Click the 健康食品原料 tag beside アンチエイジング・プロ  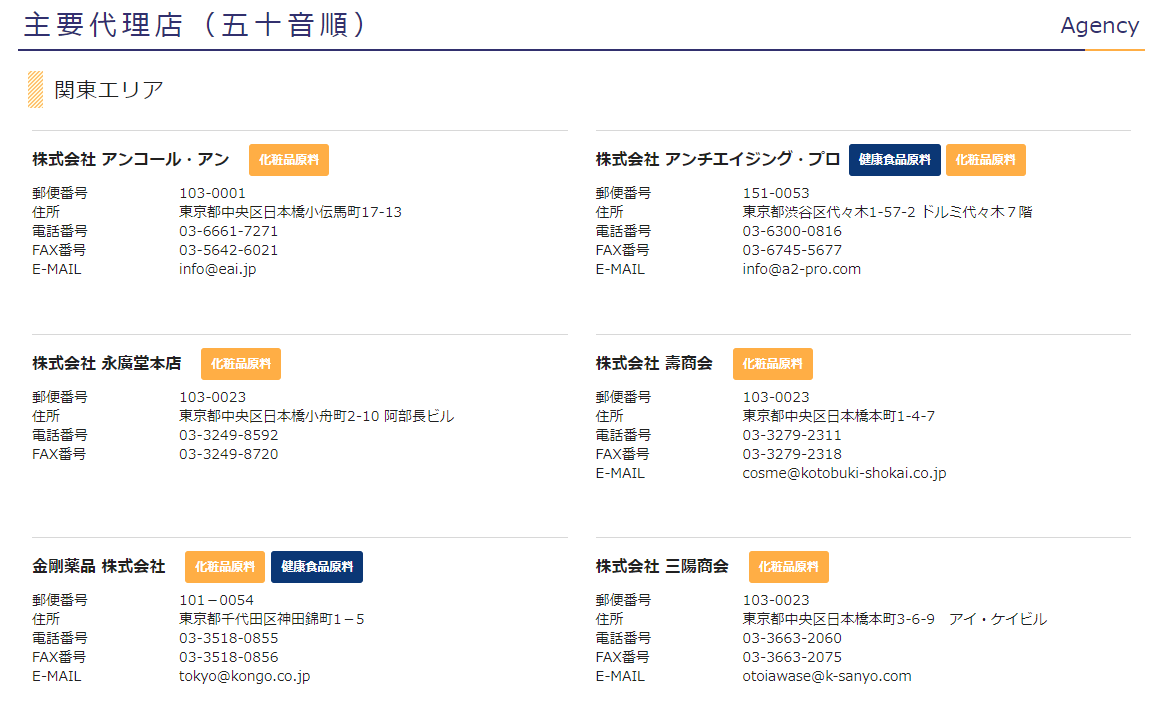894,160
